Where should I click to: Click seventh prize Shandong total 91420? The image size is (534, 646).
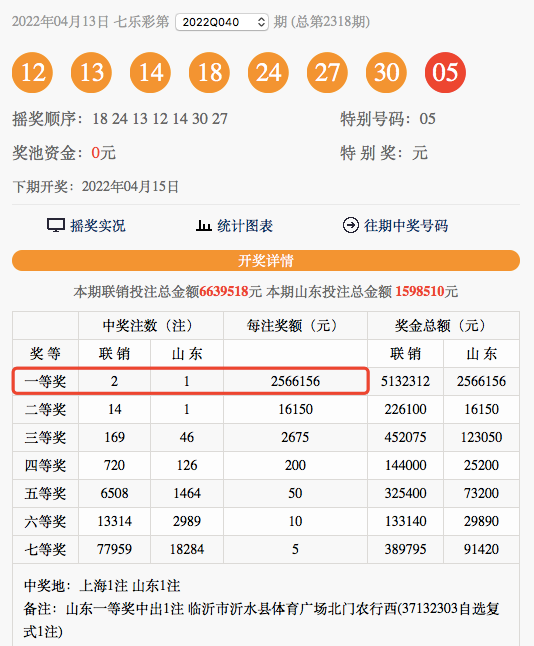point(481,549)
